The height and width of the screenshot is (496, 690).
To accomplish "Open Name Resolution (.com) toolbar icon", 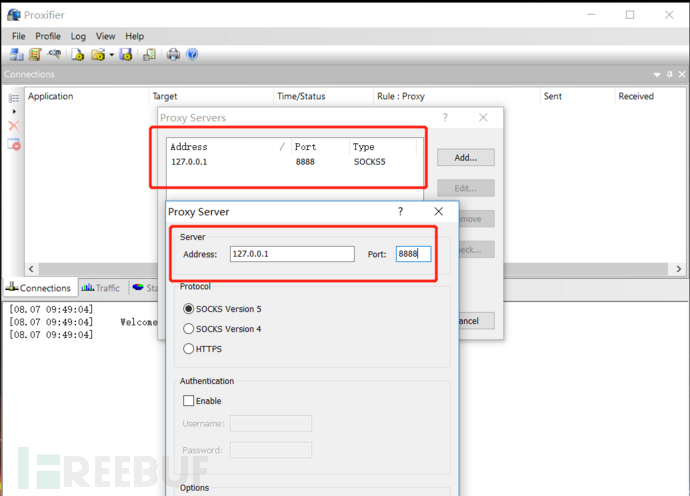I will pos(54,54).
